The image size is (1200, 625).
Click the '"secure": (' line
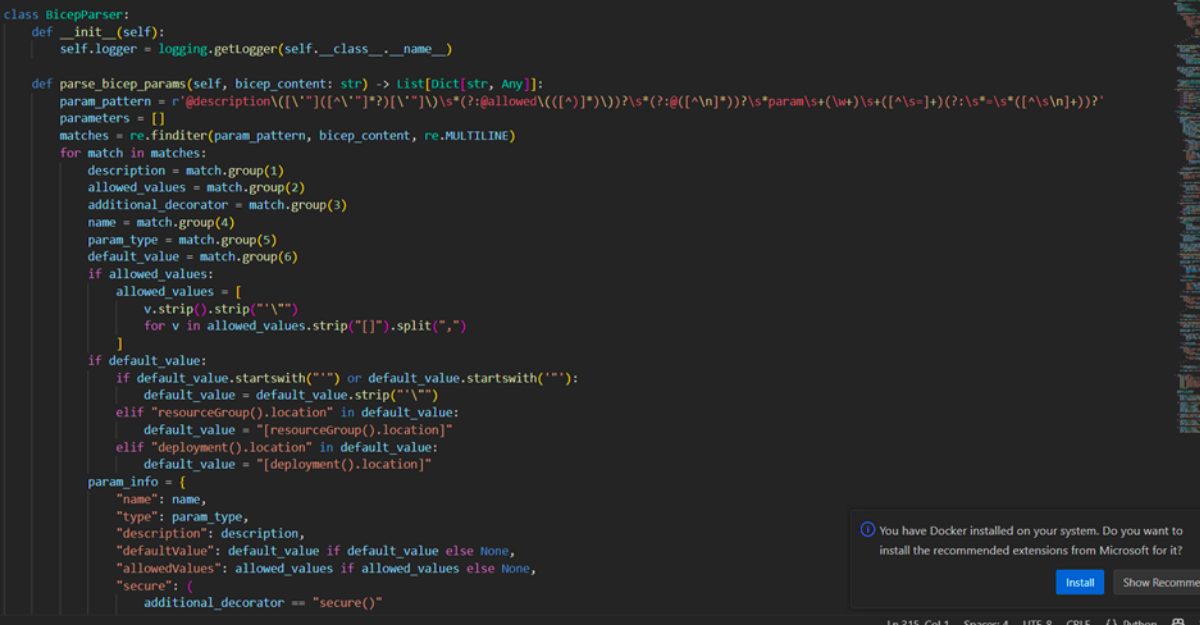click(154, 585)
